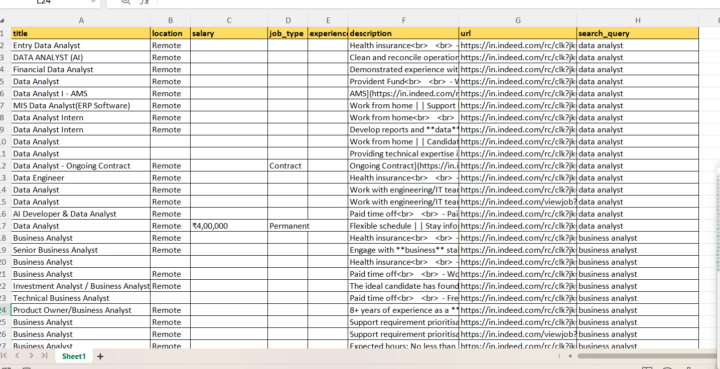Select 'Providing technical expertise' description cell
720x369 pixels.
(x=404, y=154)
